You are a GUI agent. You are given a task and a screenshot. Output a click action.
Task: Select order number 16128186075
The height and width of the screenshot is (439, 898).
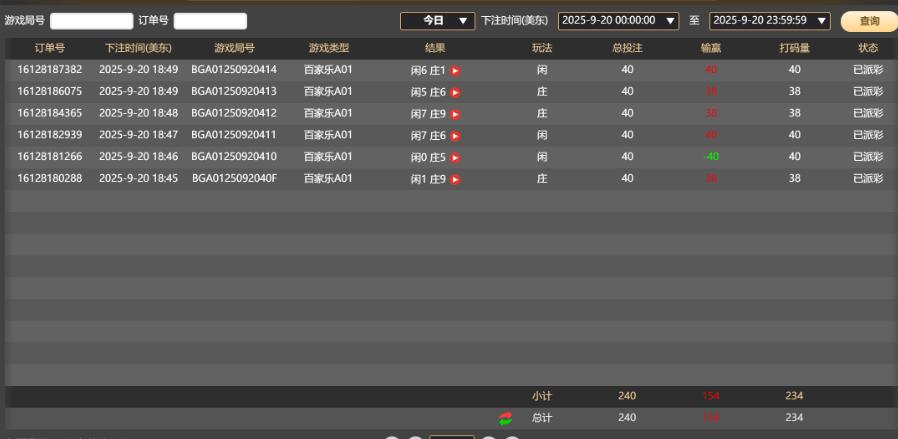tap(50, 92)
